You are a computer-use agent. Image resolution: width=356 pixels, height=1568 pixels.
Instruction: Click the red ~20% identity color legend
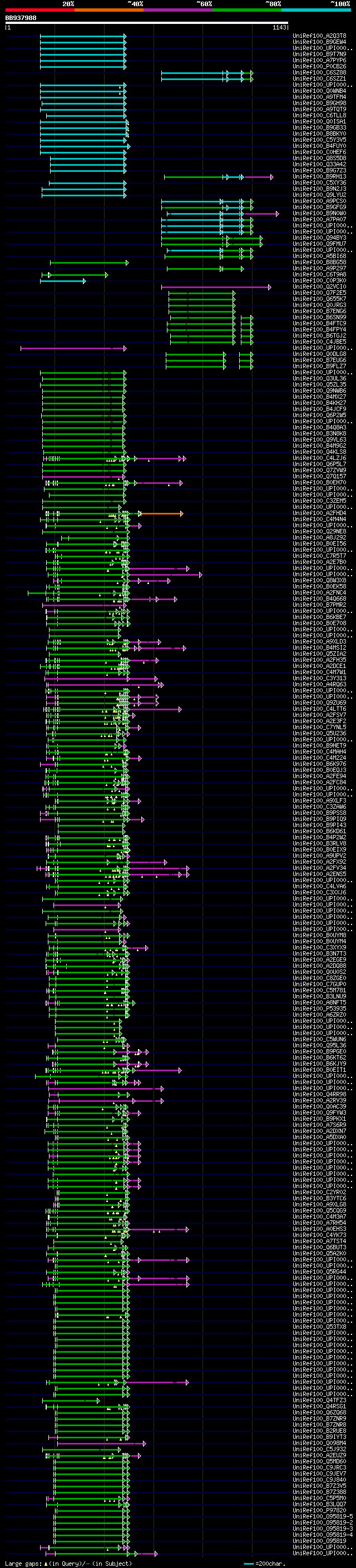39,10
